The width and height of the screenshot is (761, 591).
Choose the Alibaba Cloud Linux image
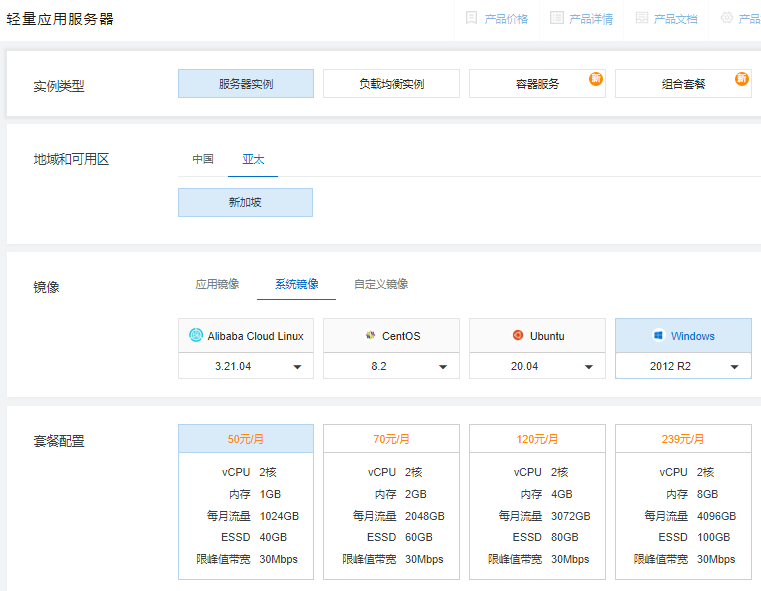pyautogui.click(x=246, y=335)
